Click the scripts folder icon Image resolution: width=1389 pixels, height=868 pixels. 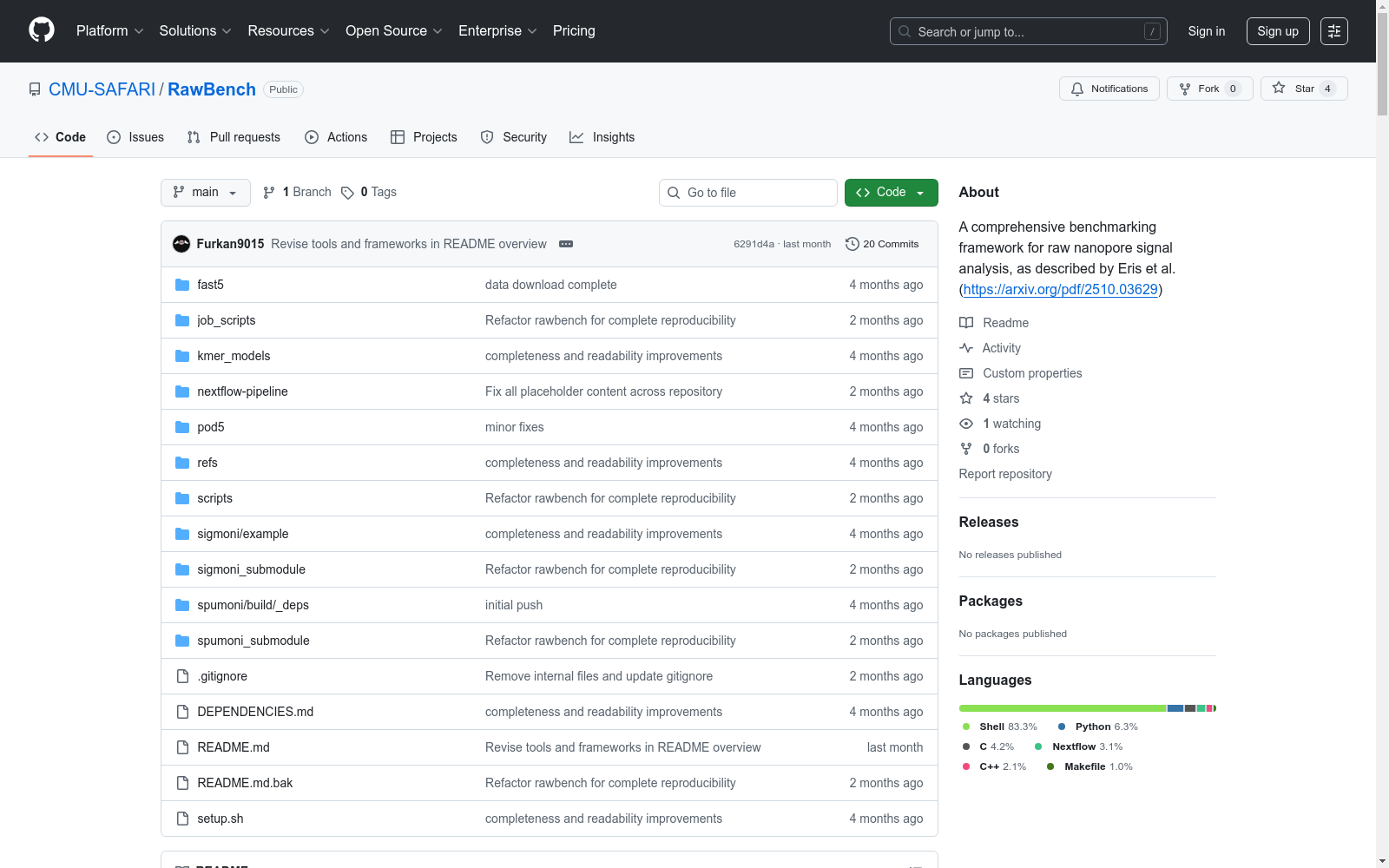(182, 498)
